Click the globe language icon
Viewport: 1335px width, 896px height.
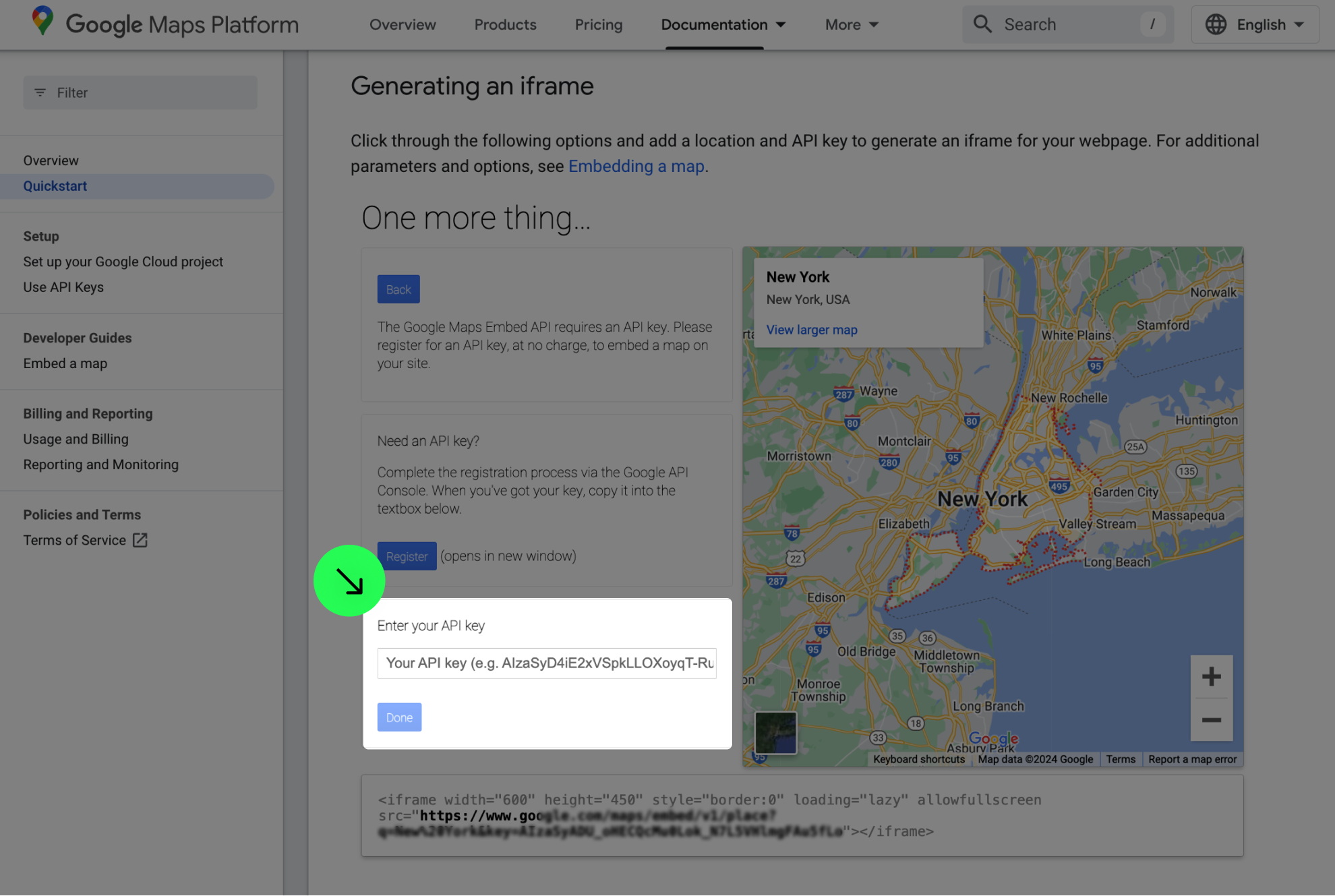(1215, 24)
